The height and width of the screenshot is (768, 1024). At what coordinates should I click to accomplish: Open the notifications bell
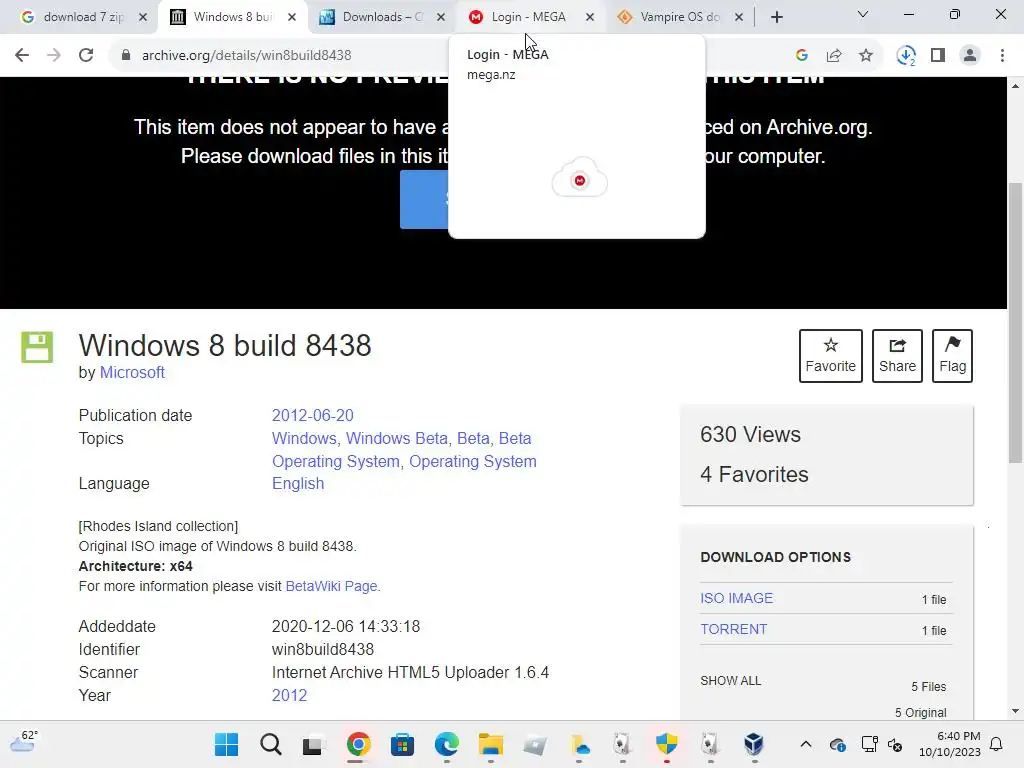tap(997, 744)
